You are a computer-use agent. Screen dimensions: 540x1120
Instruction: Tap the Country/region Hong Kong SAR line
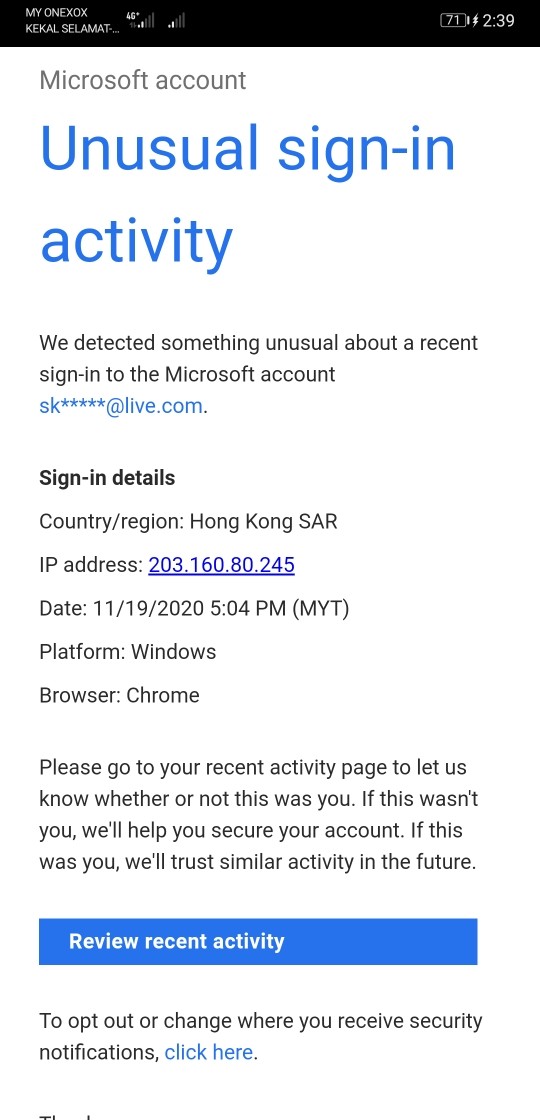pyautogui.click(x=188, y=521)
